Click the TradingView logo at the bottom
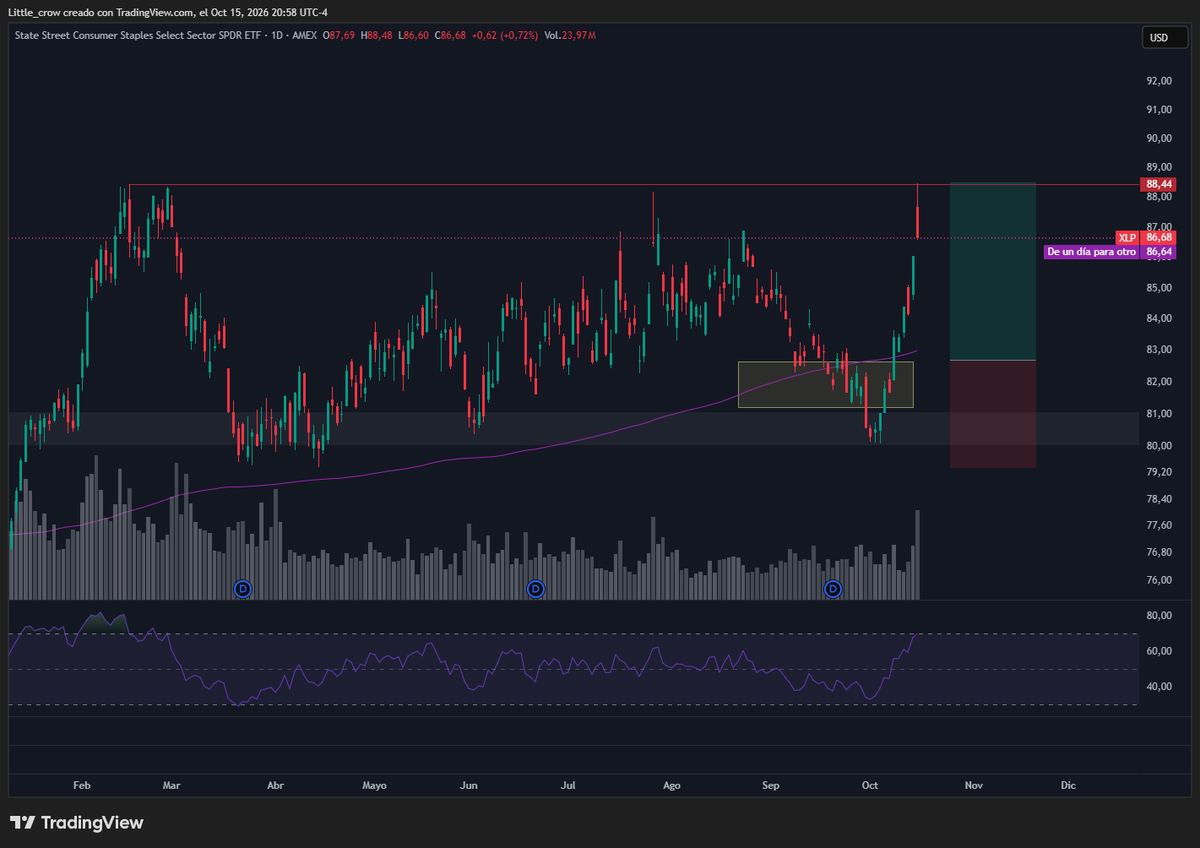The height and width of the screenshot is (848, 1200). point(78,823)
